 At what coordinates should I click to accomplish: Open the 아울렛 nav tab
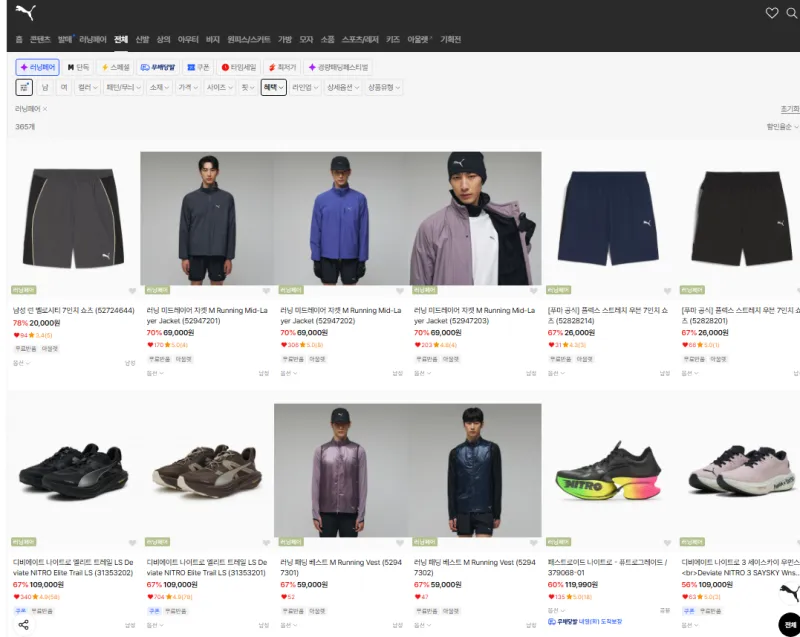pyautogui.click(x=419, y=39)
